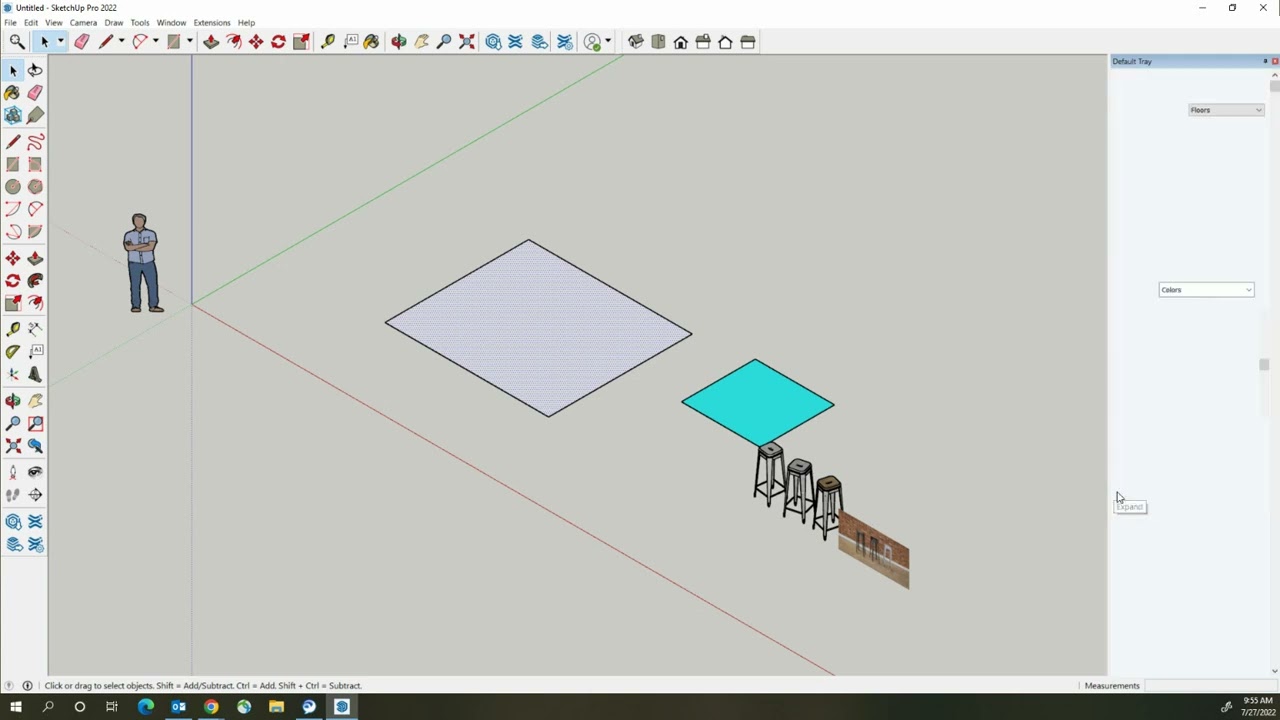Image resolution: width=1280 pixels, height=720 pixels.
Task: Select the Offset tool in top toolbar
Action: click(233, 41)
